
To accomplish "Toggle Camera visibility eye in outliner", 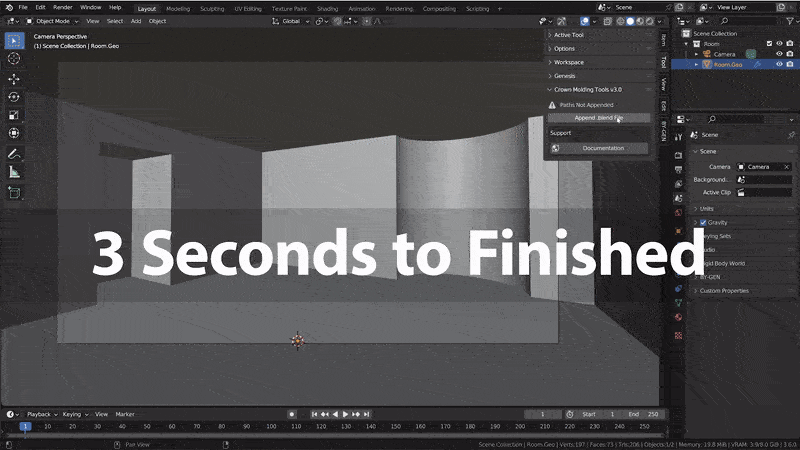I will pyautogui.click(x=779, y=54).
